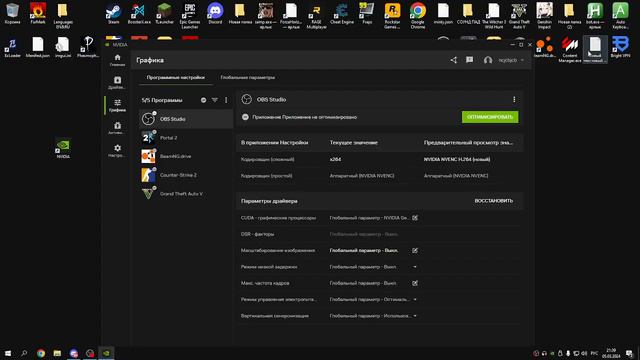Open Recycle Bin (Корзина) desktop icon
This screenshot has height=360, width=640.
click(12, 14)
